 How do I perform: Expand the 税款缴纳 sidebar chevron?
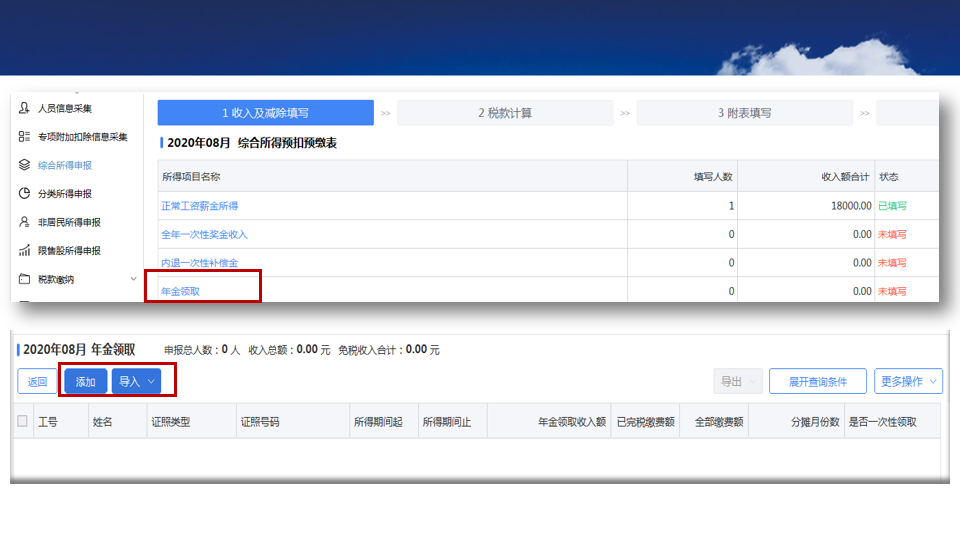pos(133,279)
